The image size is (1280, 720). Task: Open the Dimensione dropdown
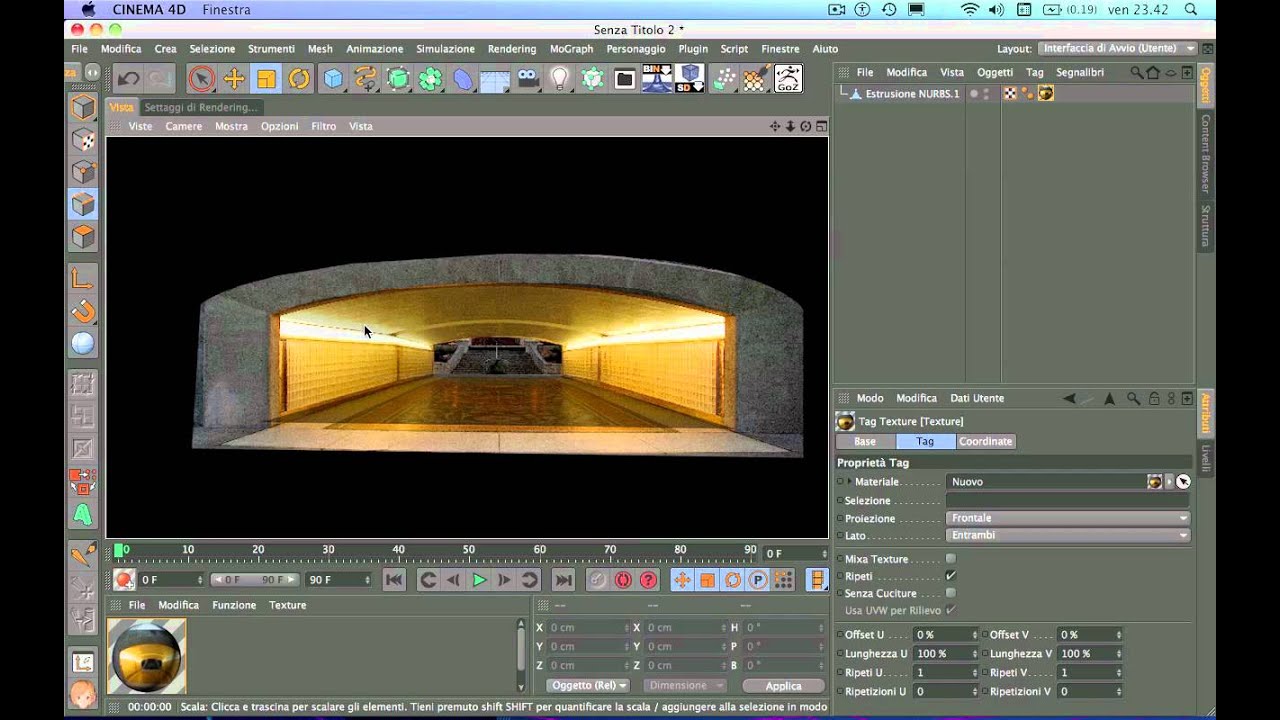pyautogui.click(x=685, y=685)
